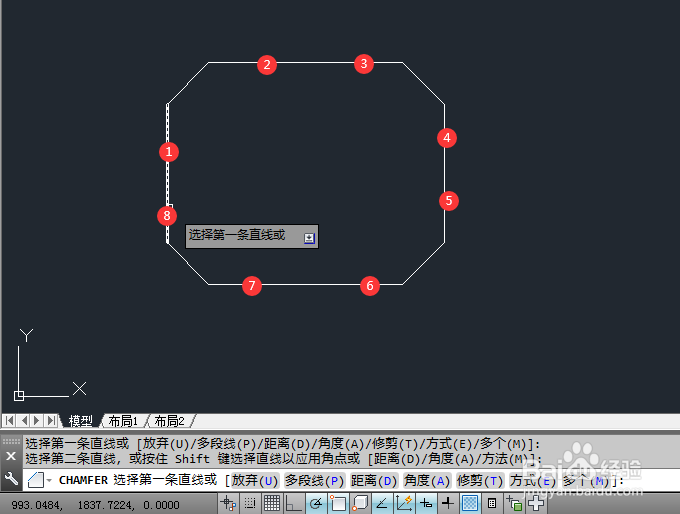
Task: Toggle Ortho Mode status button
Action: pyautogui.click(x=294, y=504)
